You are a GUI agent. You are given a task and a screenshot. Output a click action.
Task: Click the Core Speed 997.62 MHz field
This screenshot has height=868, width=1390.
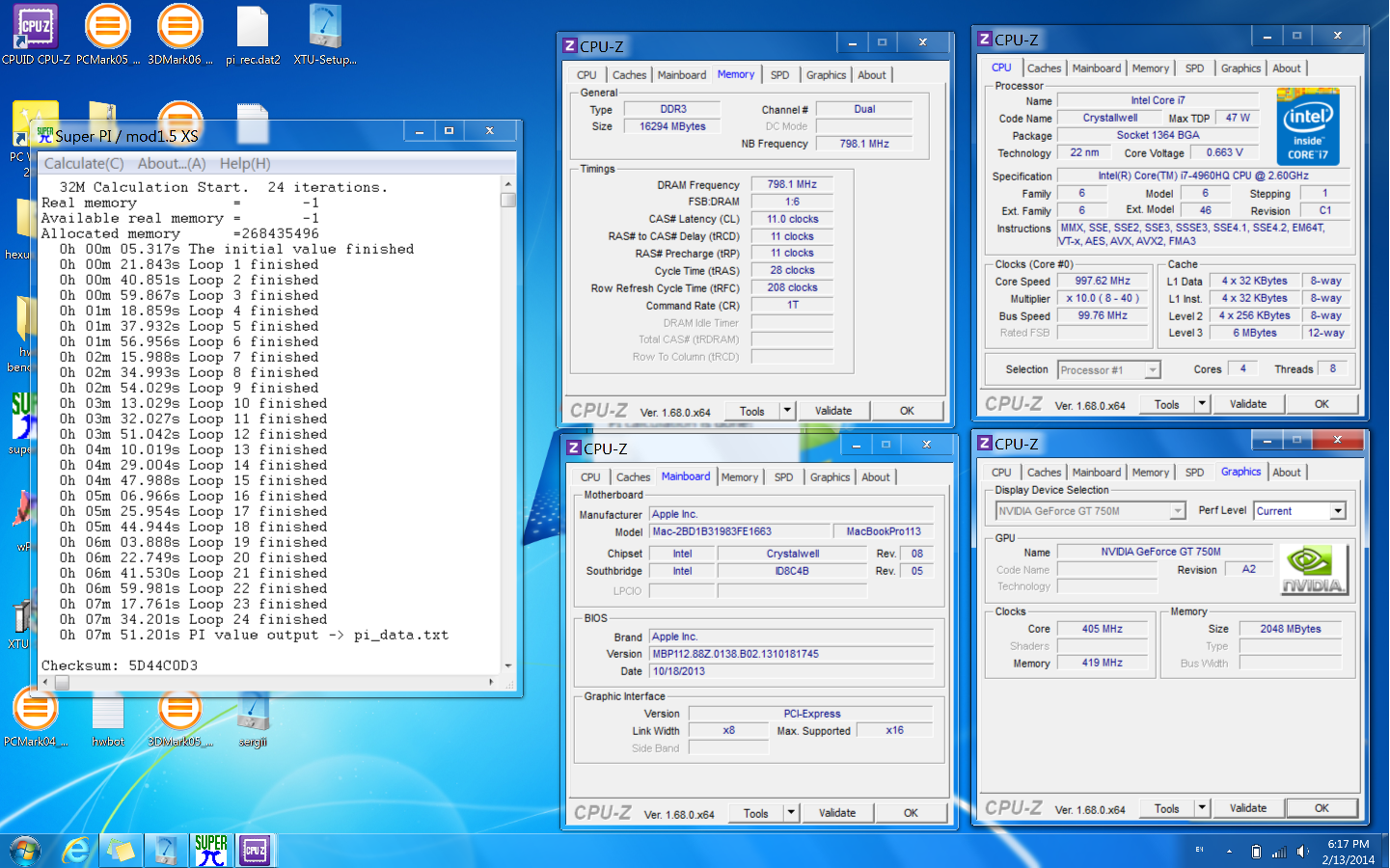[1103, 281]
